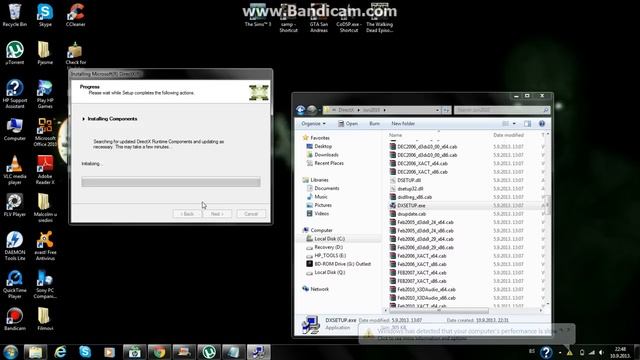Select the QuickTime Player desktop icon
The width and height of the screenshot is (640, 360).
[x=15, y=284]
